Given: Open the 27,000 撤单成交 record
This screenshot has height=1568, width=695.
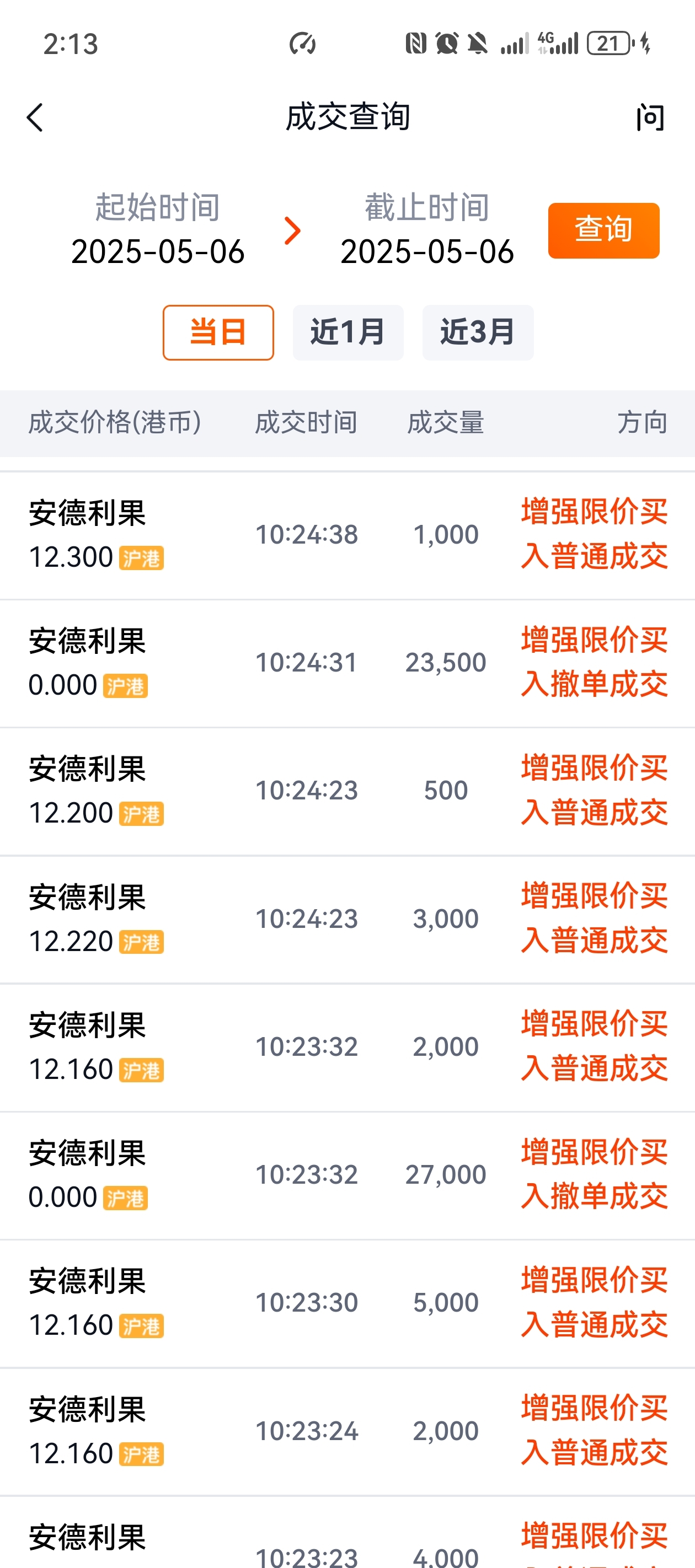Looking at the screenshot, I should tap(347, 1175).
